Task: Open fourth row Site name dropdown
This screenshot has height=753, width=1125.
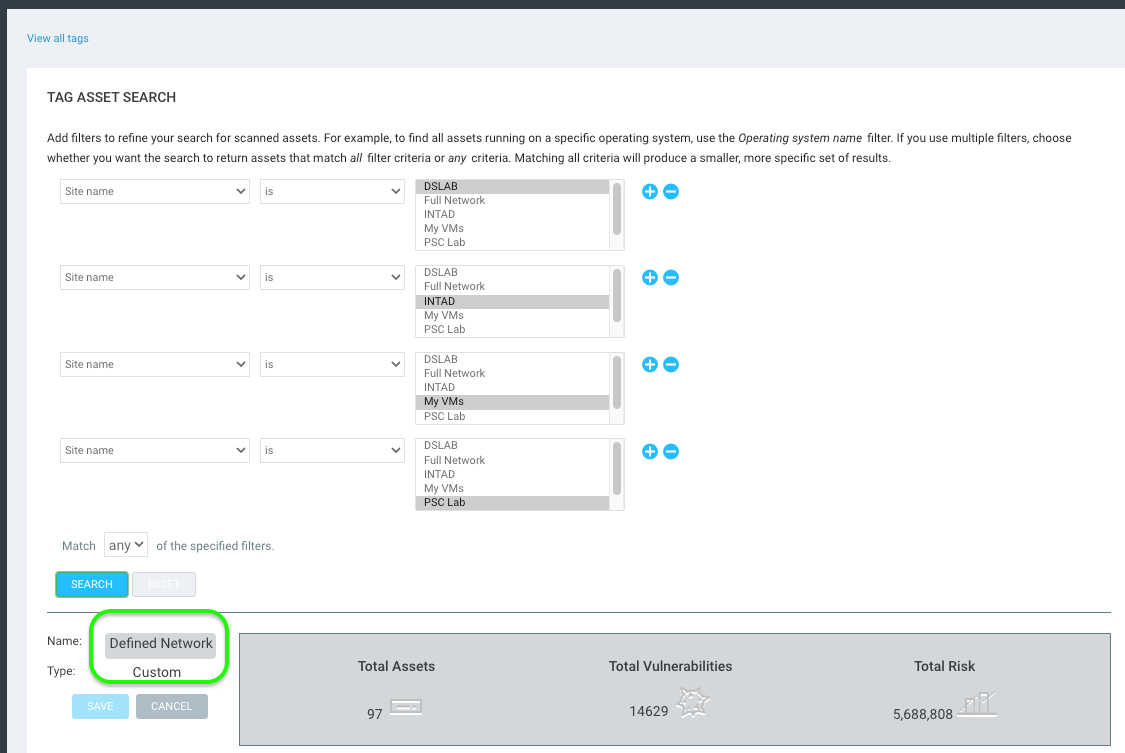Action: [x=155, y=451]
